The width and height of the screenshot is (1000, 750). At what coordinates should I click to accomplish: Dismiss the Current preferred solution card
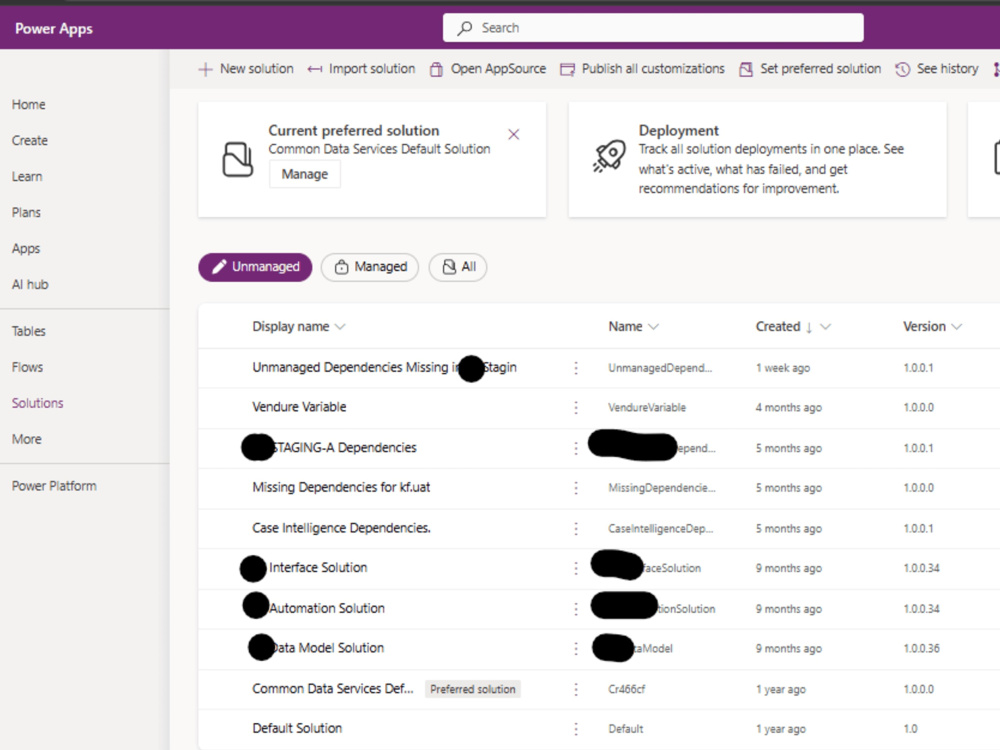point(513,134)
